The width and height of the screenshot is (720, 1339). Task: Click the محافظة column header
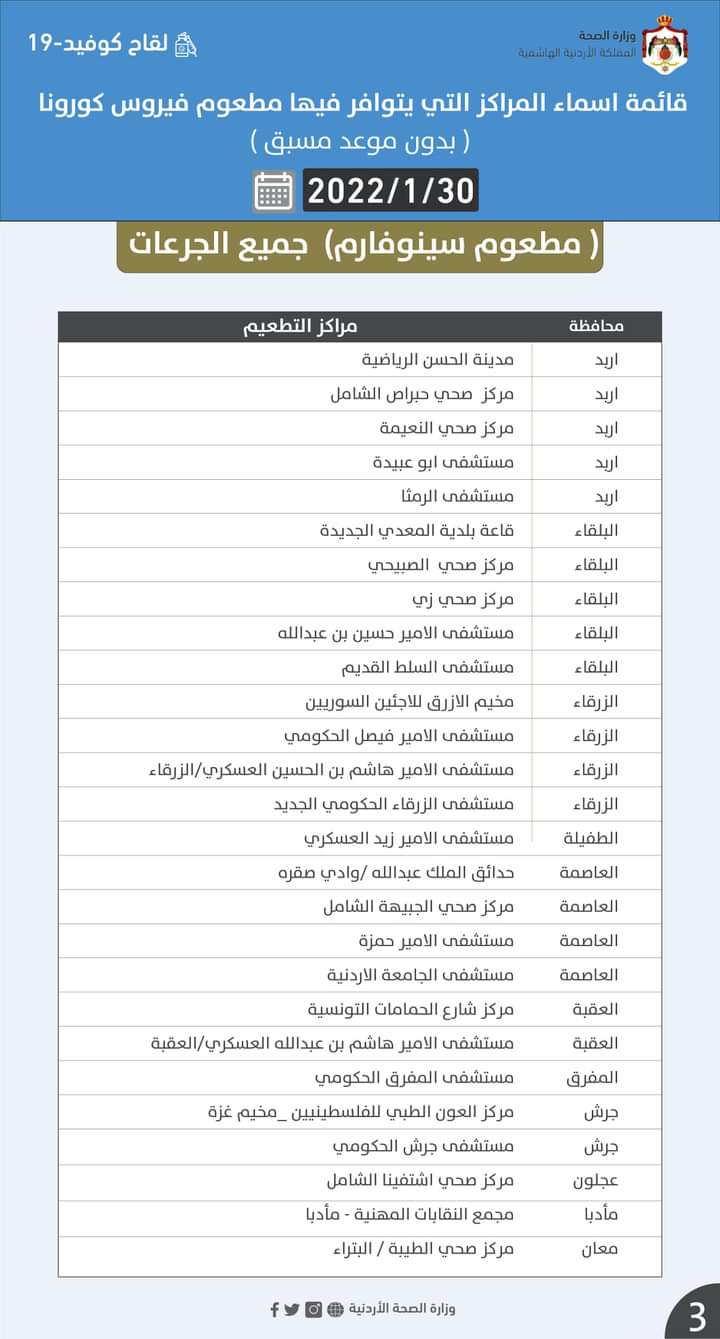[597, 327]
